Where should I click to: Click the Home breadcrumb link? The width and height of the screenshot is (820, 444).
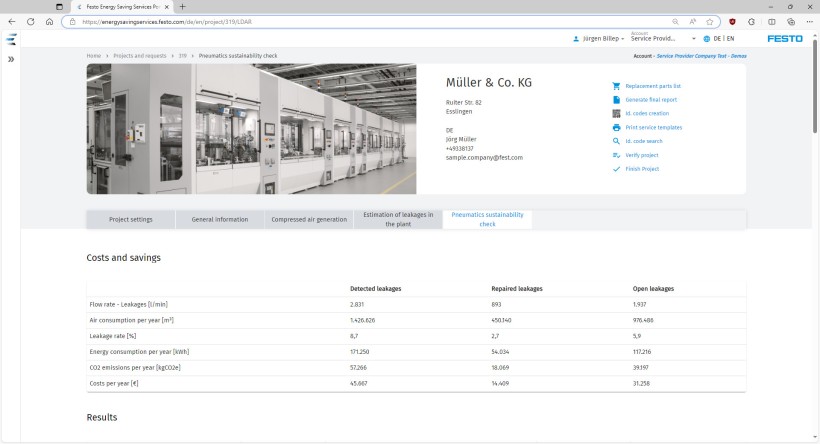pyautogui.click(x=93, y=56)
